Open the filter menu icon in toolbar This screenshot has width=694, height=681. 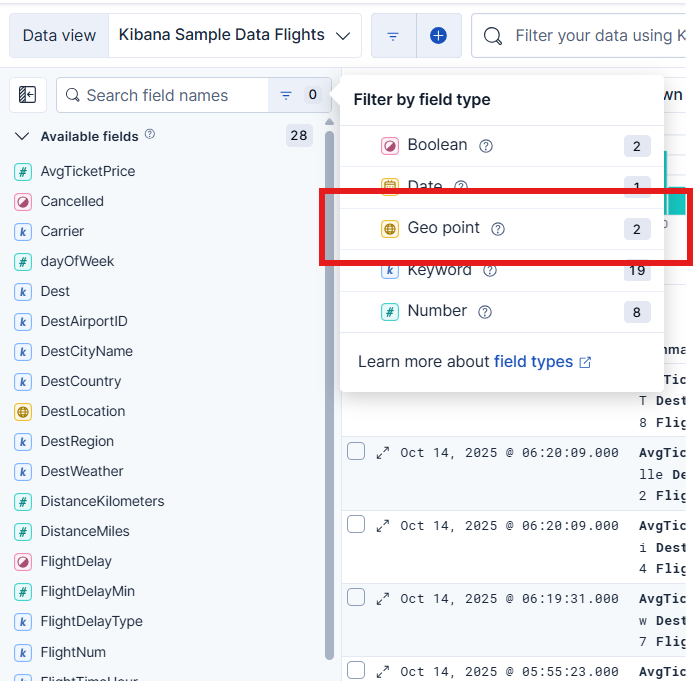click(x=393, y=35)
